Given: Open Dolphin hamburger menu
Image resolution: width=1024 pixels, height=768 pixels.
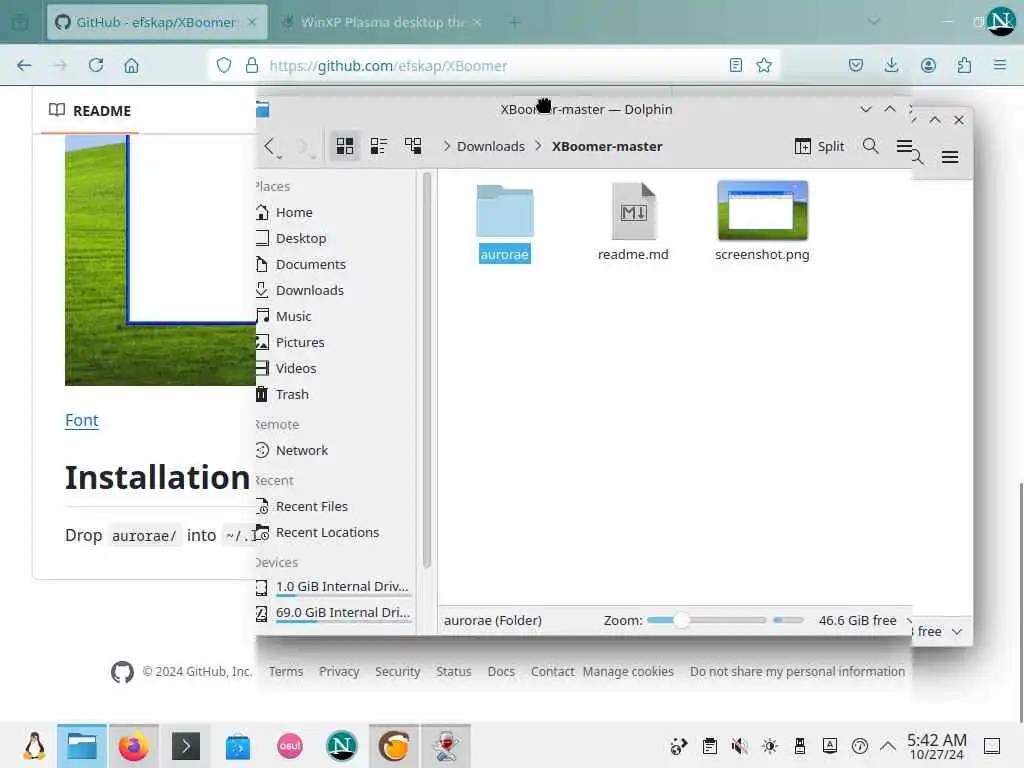Looking at the screenshot, I should pos(904,146).
